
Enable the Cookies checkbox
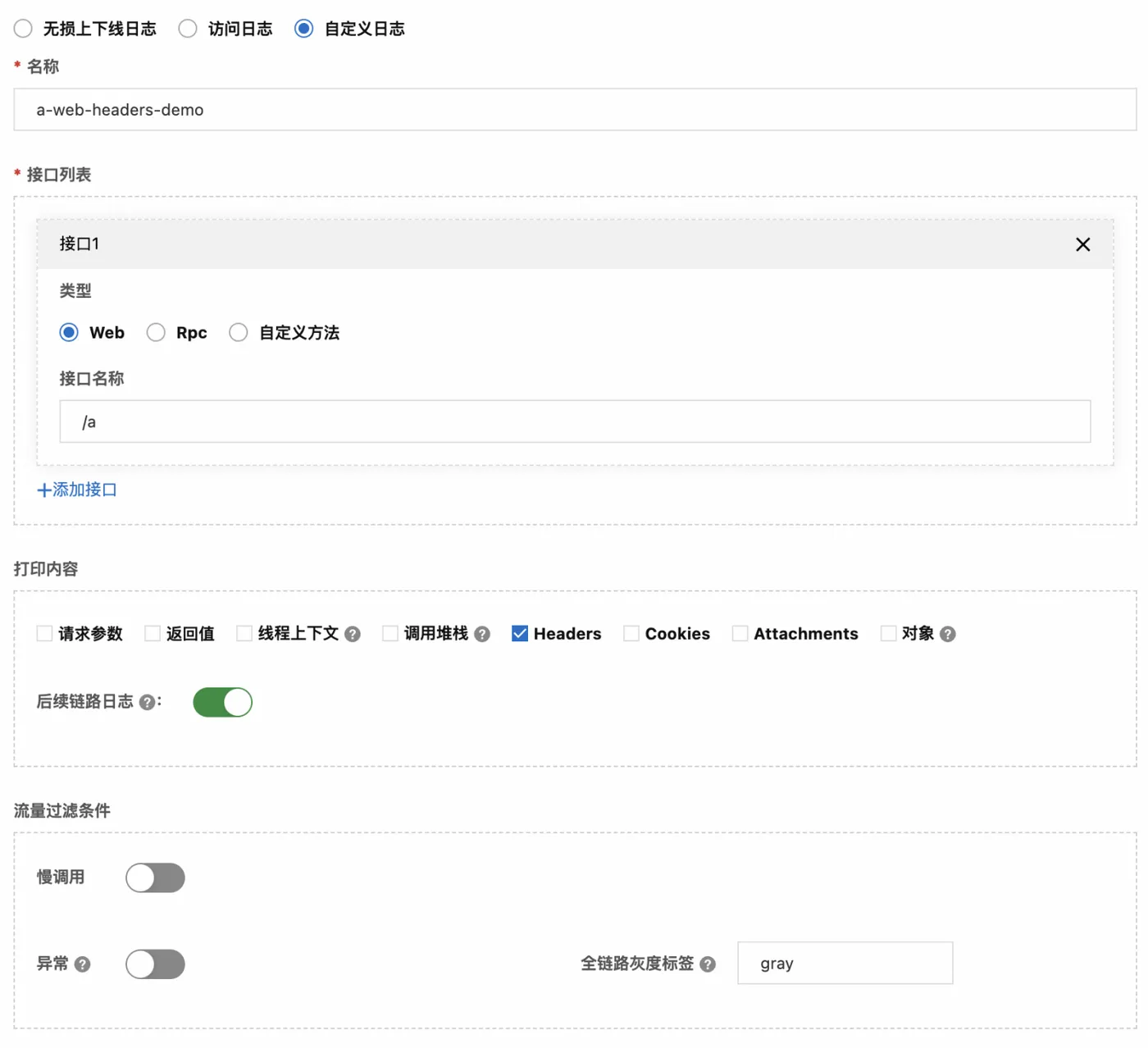pos(631,633)
